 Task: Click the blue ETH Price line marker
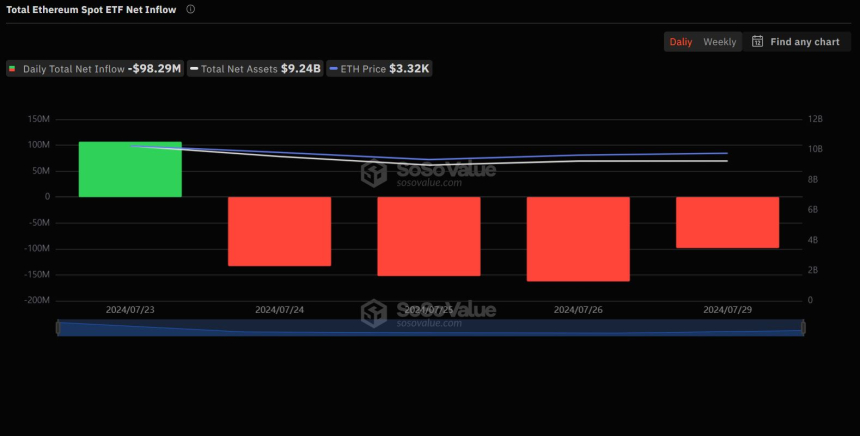334,69
